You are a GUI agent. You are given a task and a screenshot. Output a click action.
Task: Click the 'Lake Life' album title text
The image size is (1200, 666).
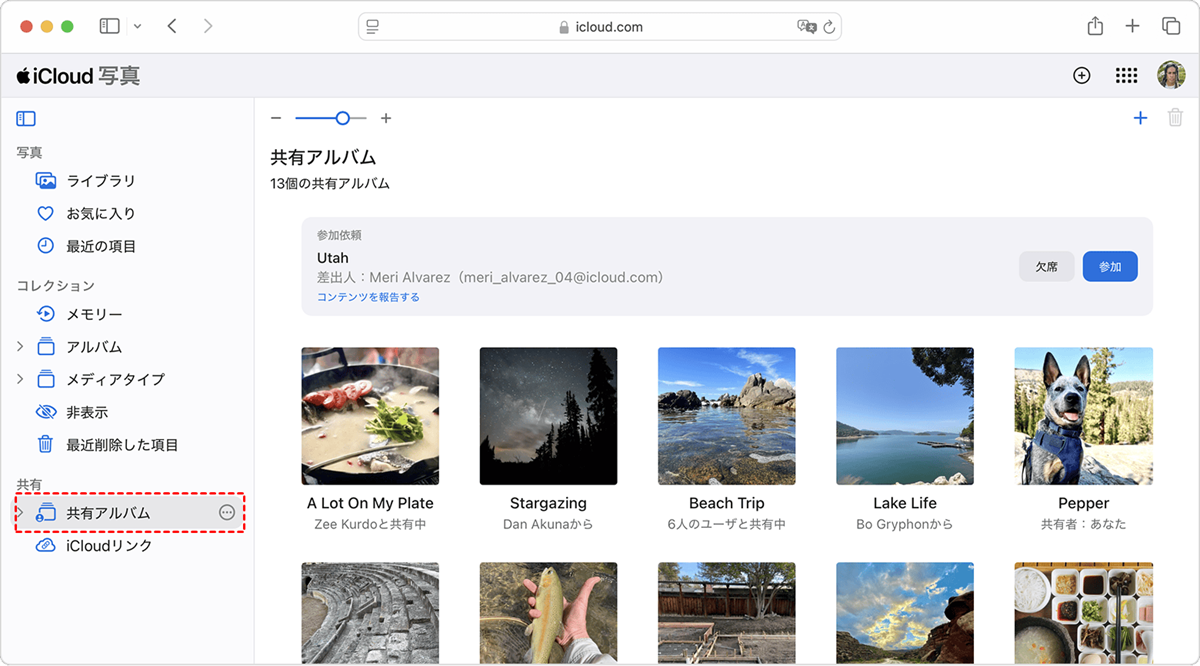[x=905, y=503]
